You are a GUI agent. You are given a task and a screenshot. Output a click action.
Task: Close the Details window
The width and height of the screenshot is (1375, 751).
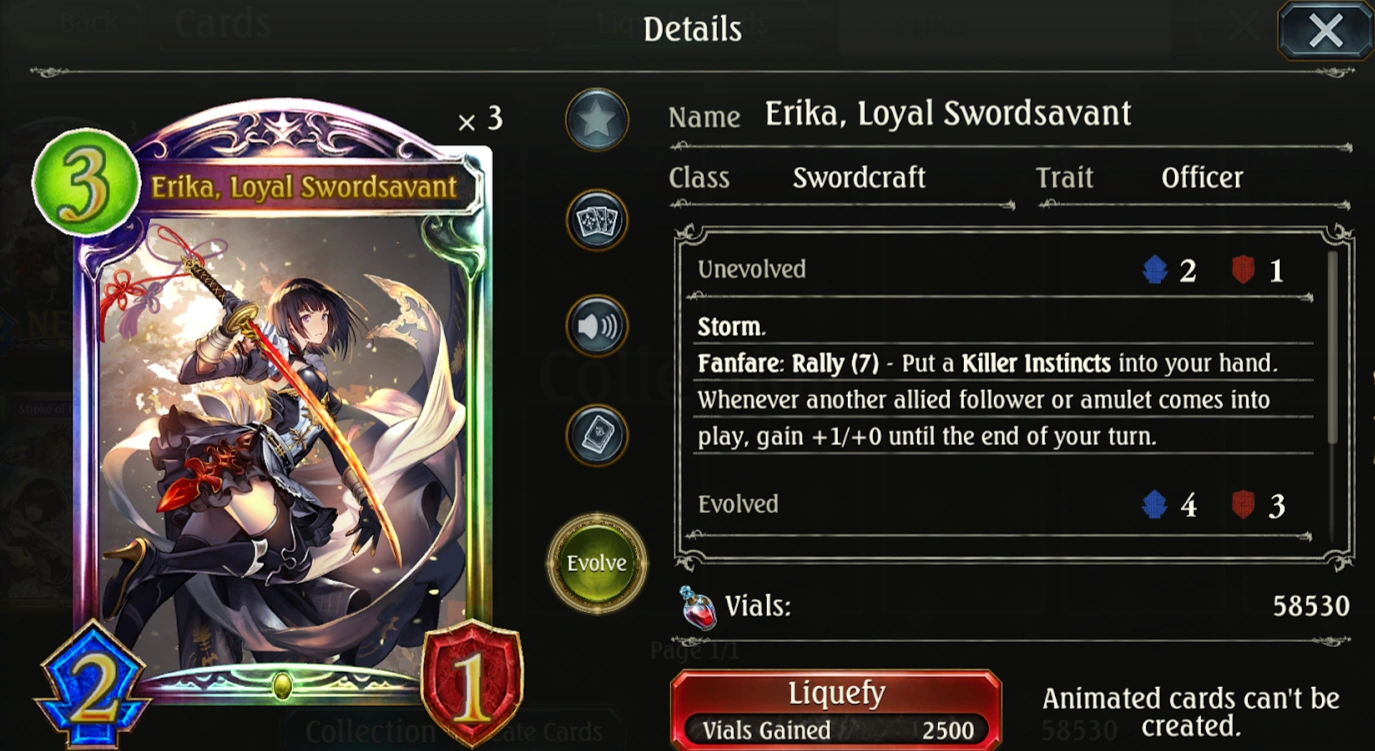1326,31
